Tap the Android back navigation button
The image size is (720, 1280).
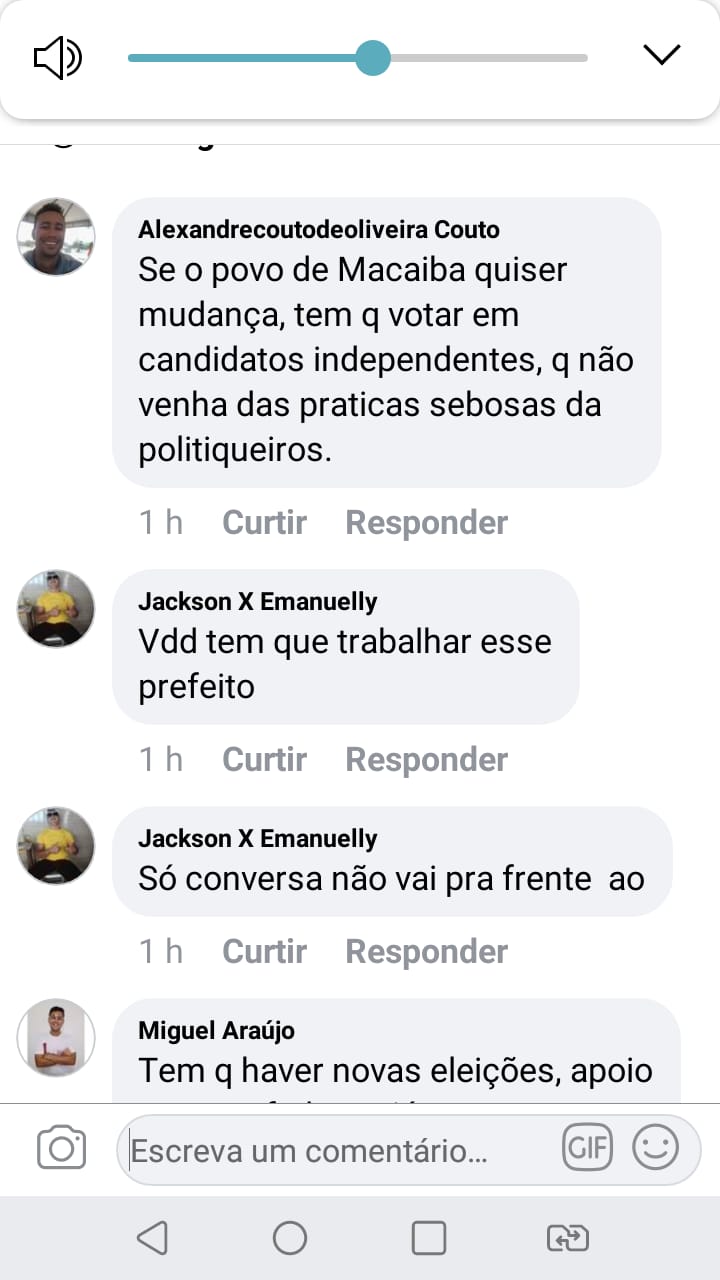[152, 1238]
